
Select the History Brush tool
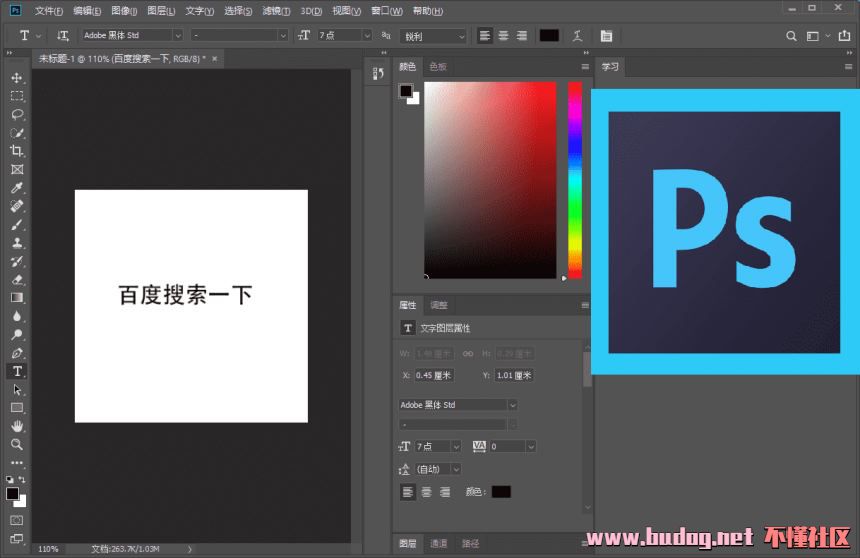point(17,261)
